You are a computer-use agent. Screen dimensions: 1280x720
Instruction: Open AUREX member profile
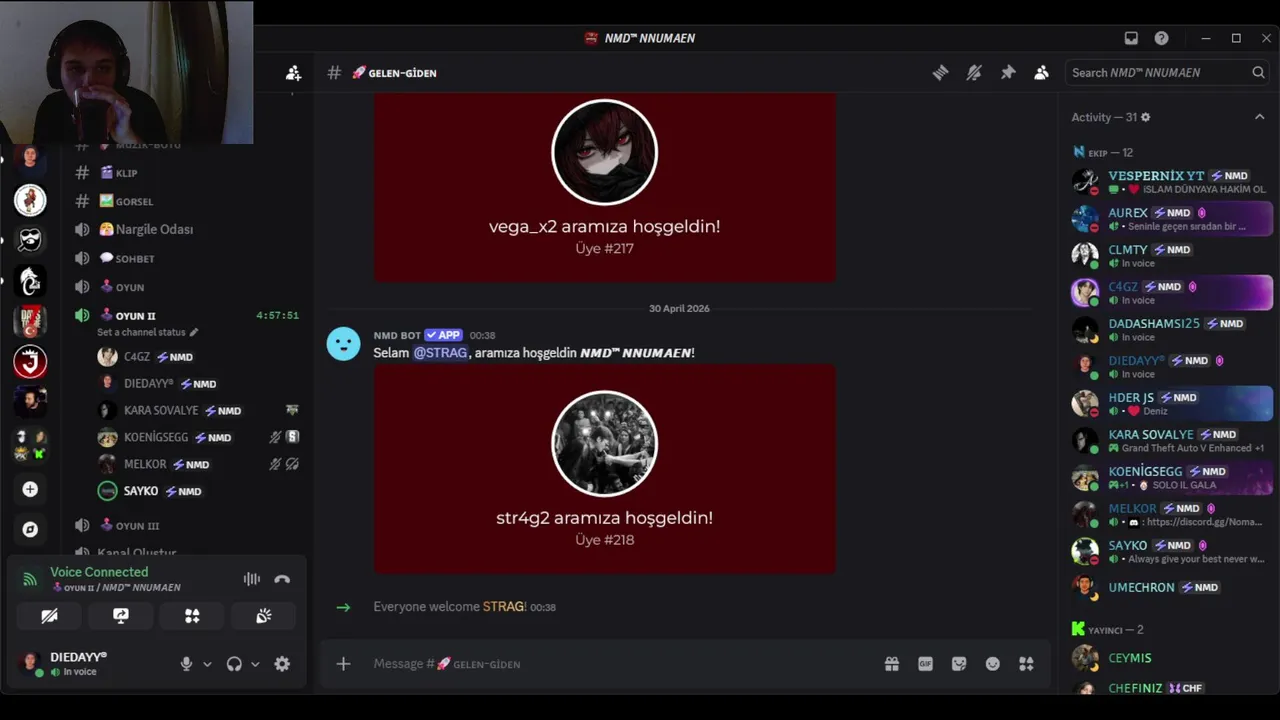[1170, 218]
